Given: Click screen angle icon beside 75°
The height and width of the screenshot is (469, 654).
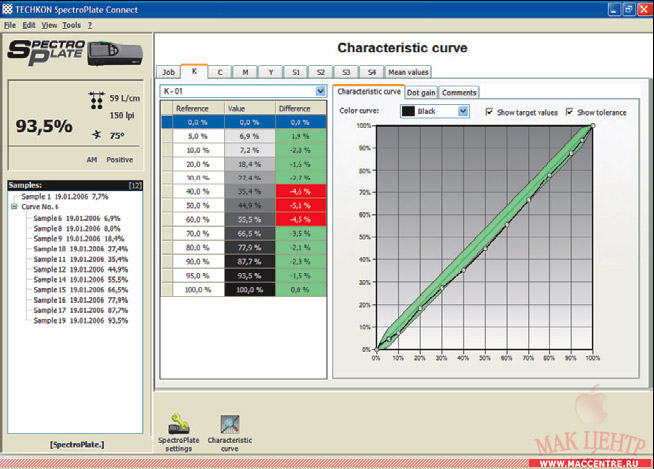Looking at the screenshot, I should tap(97, 135).
